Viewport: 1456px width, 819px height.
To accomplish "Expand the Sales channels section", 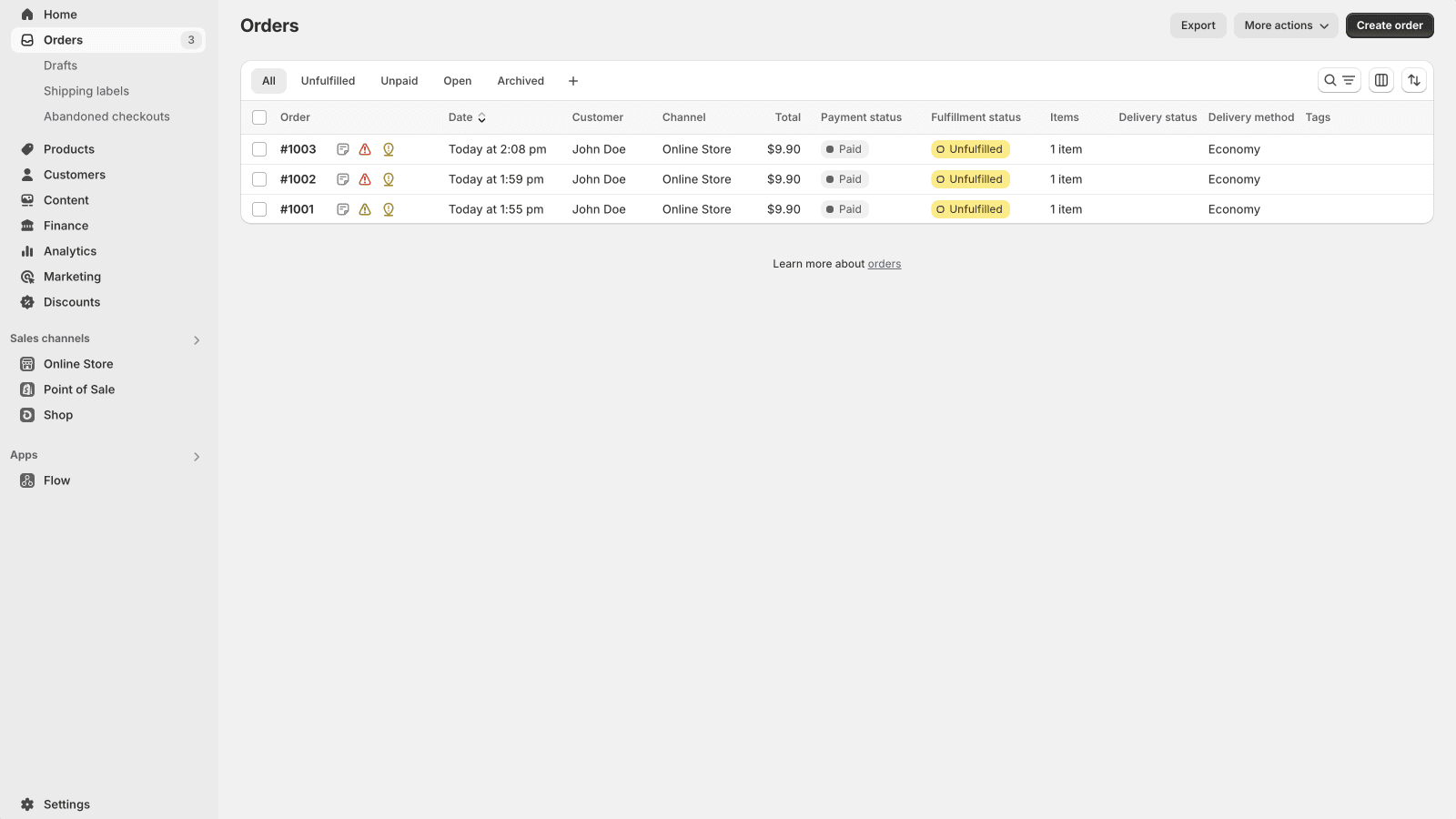I will 196,339.
